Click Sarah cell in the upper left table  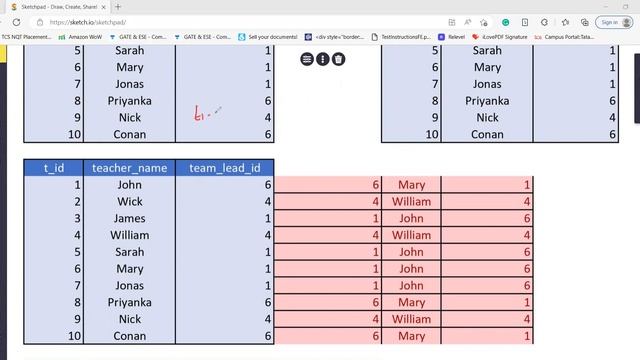point(129,51)
